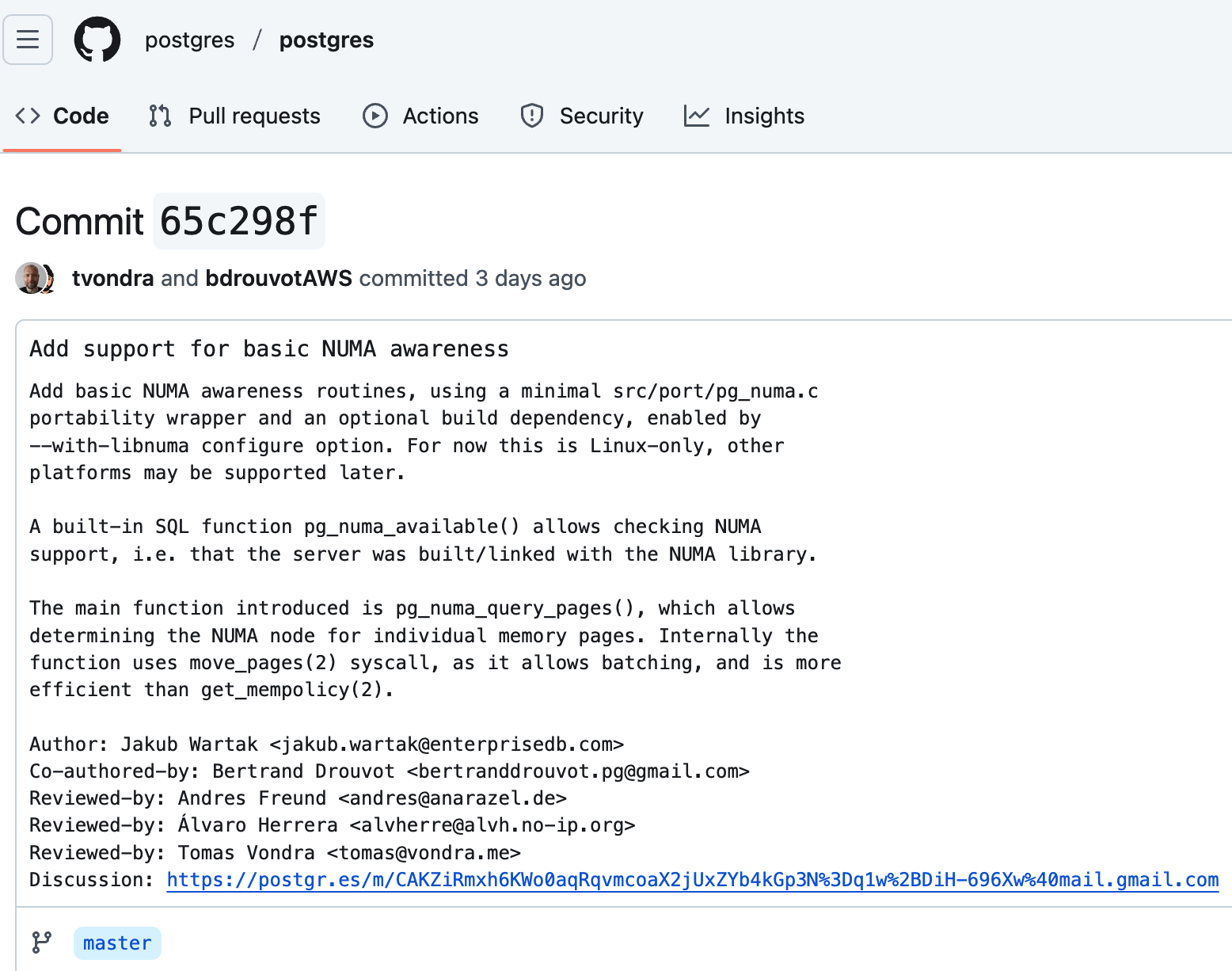Viewport: 1232px width, 971px height.
Task: Open the Insights tab
Action: (764, 116)
